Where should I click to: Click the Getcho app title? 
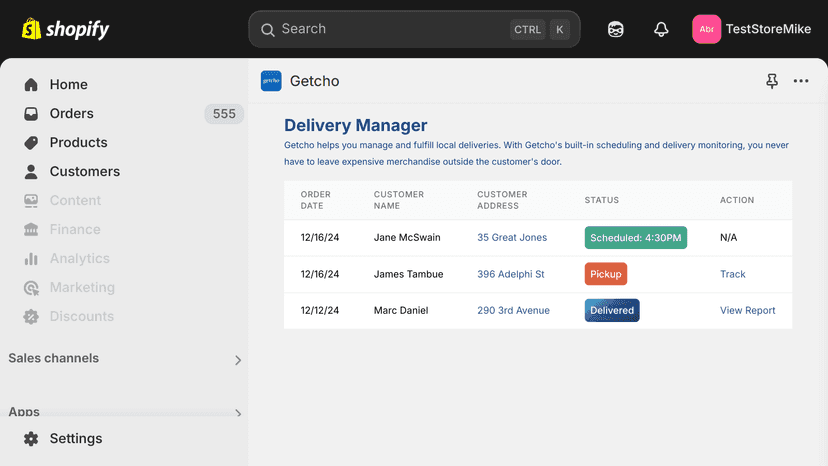[x=314, y=81]
